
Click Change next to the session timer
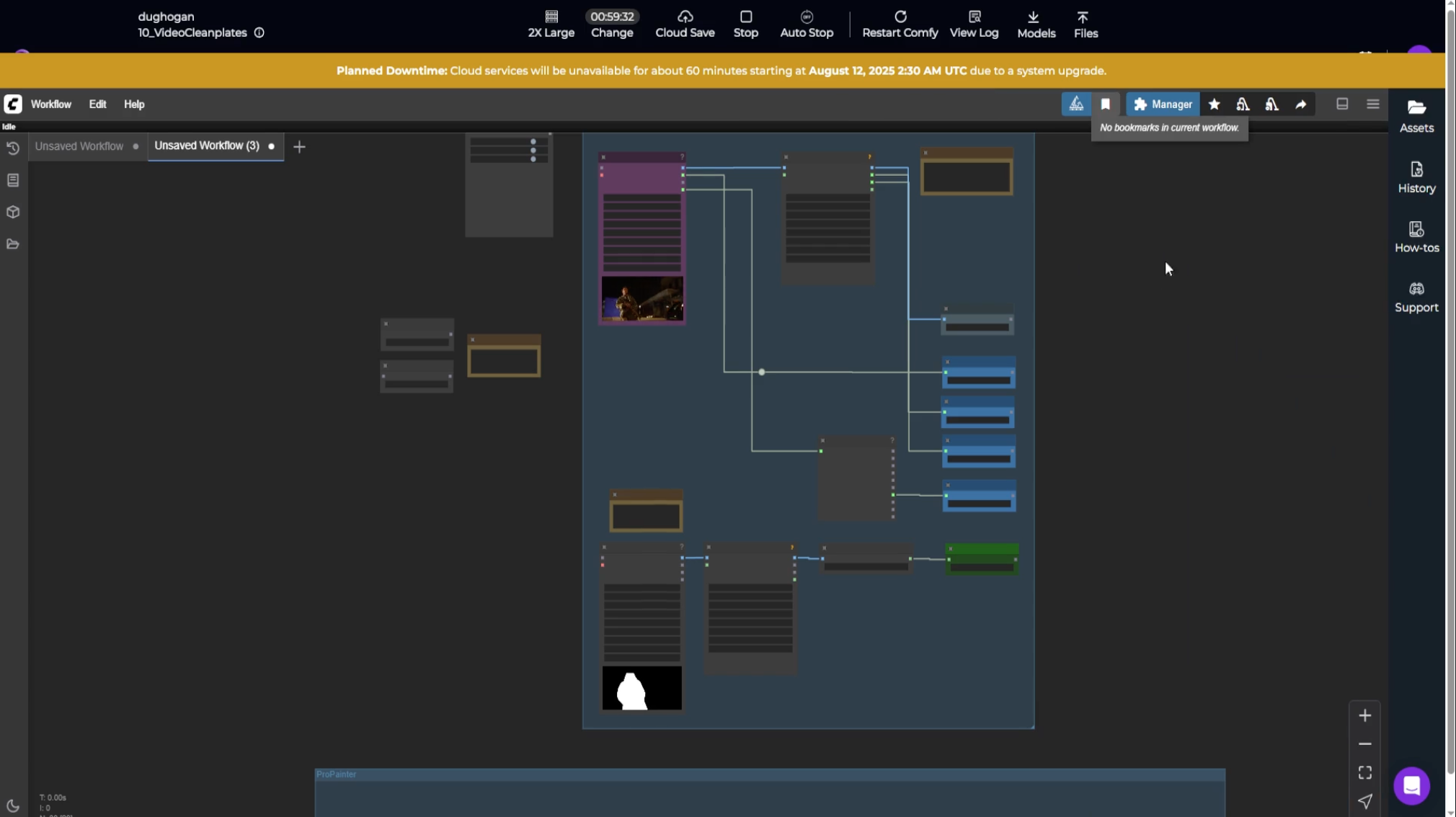611,32
